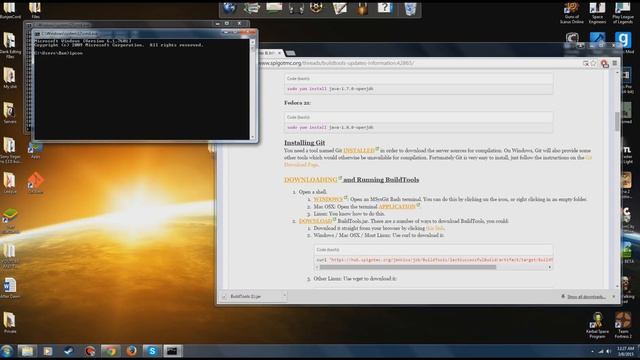Launch Kerbal Space Program shortcut

597,325
